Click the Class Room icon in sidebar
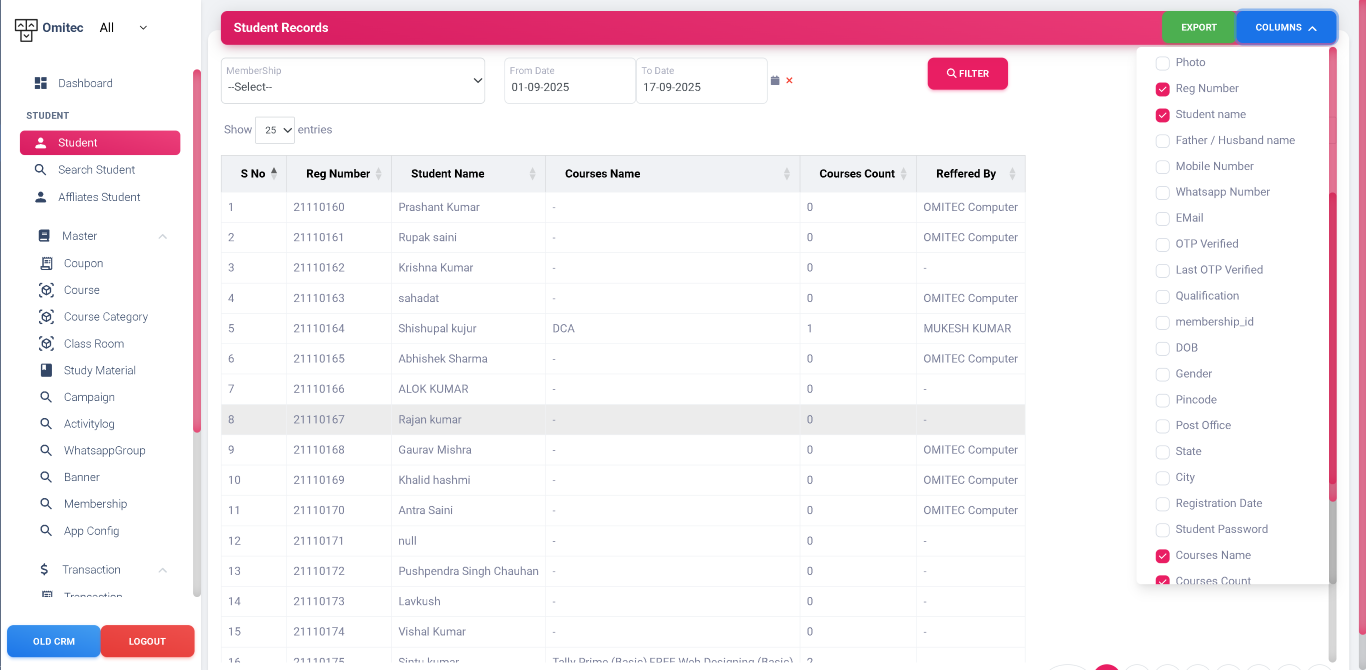 (46, 343)
